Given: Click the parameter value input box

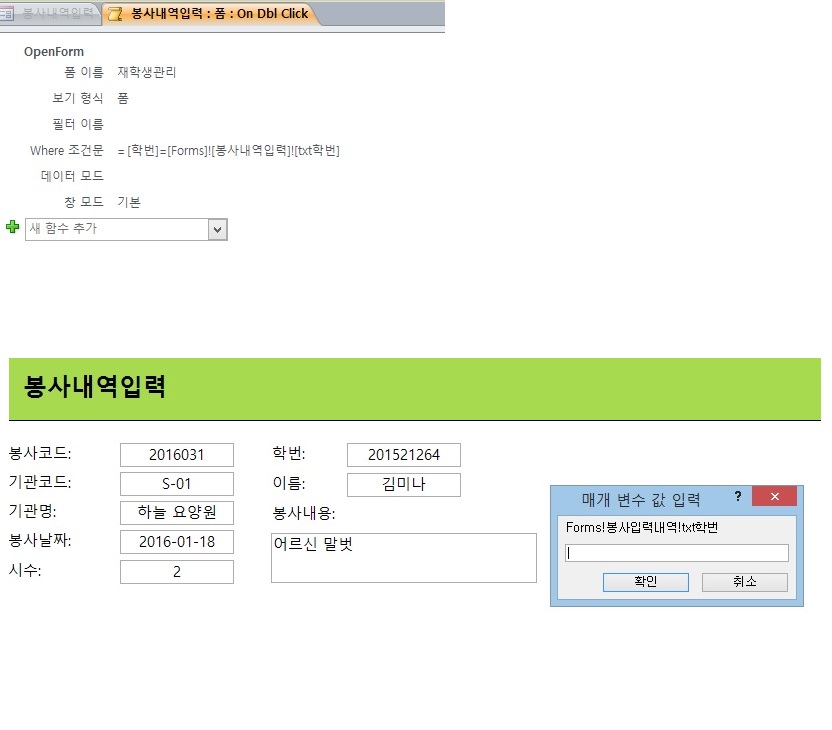Looking at the screenshot, I should point(677,553).
